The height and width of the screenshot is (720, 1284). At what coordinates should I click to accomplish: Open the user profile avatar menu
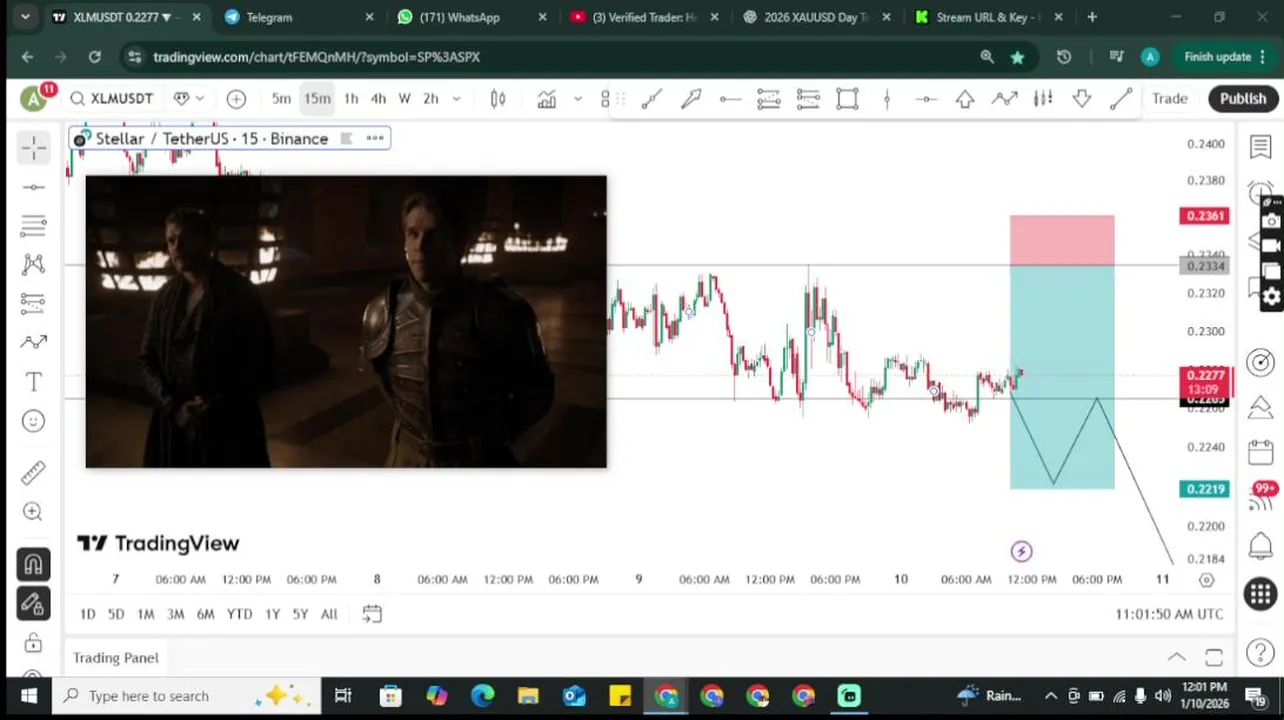(34, 98)
